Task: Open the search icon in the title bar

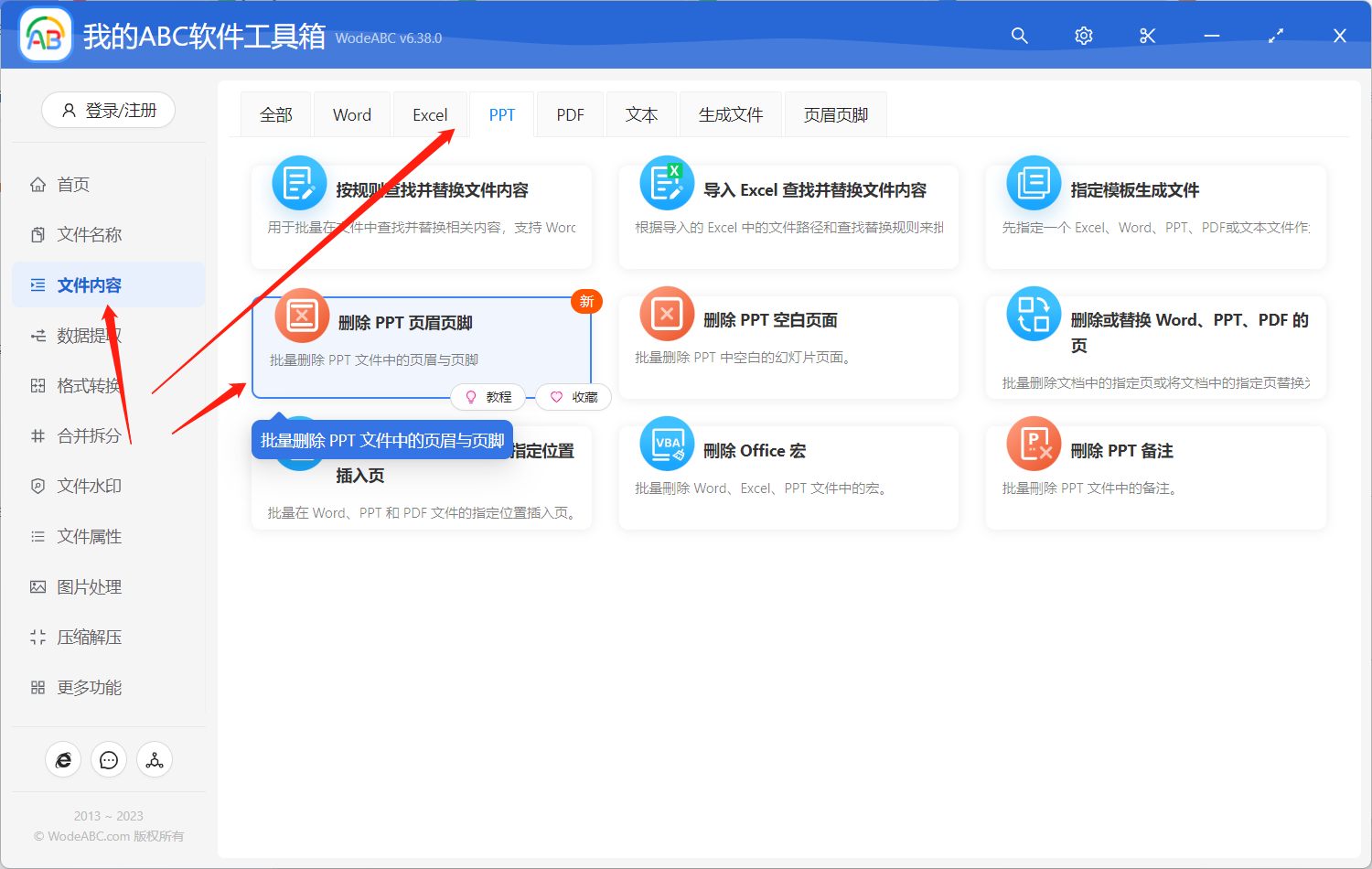Action: [1019, 36]
